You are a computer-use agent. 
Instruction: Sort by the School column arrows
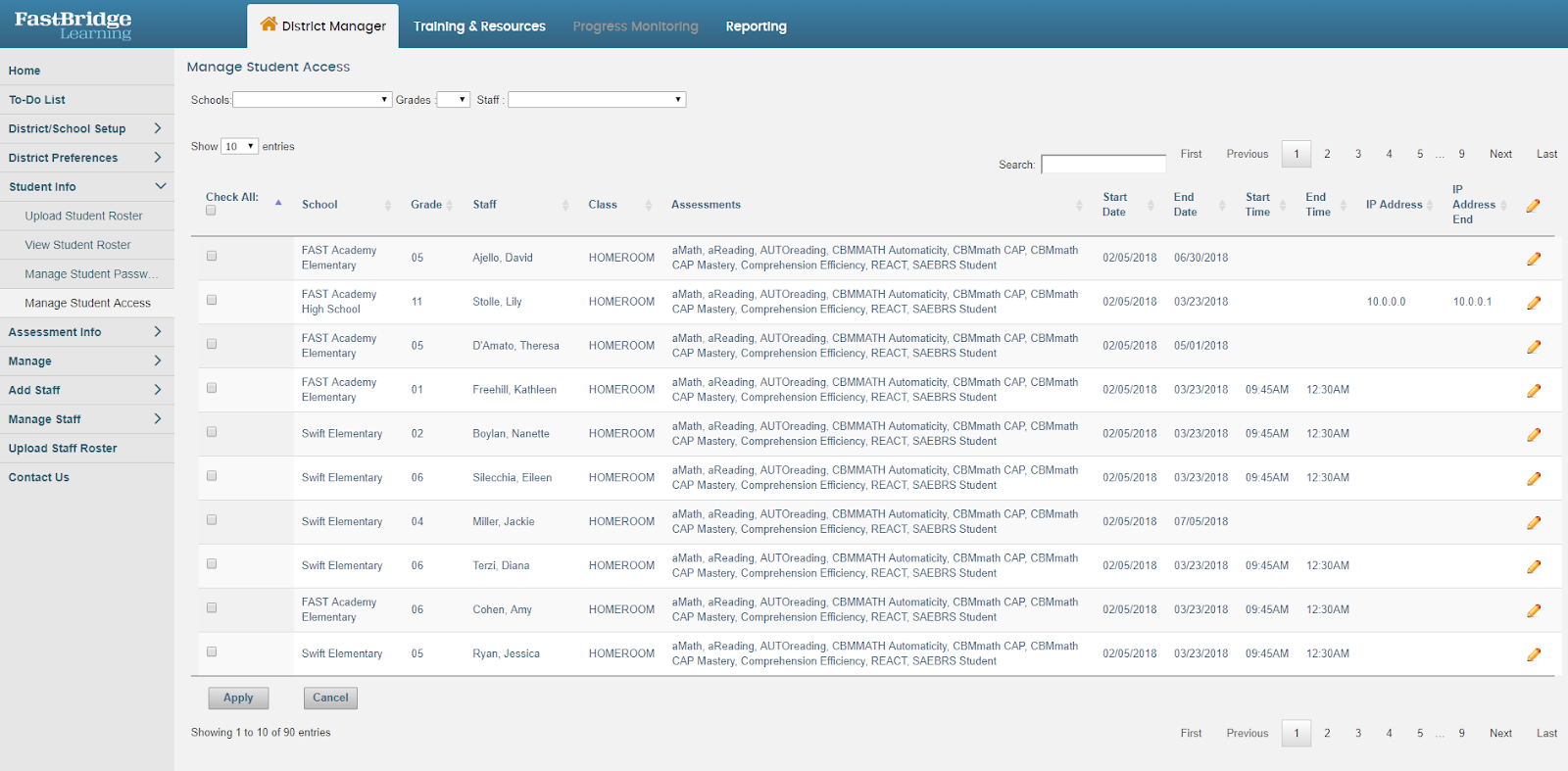click(388, 205)
